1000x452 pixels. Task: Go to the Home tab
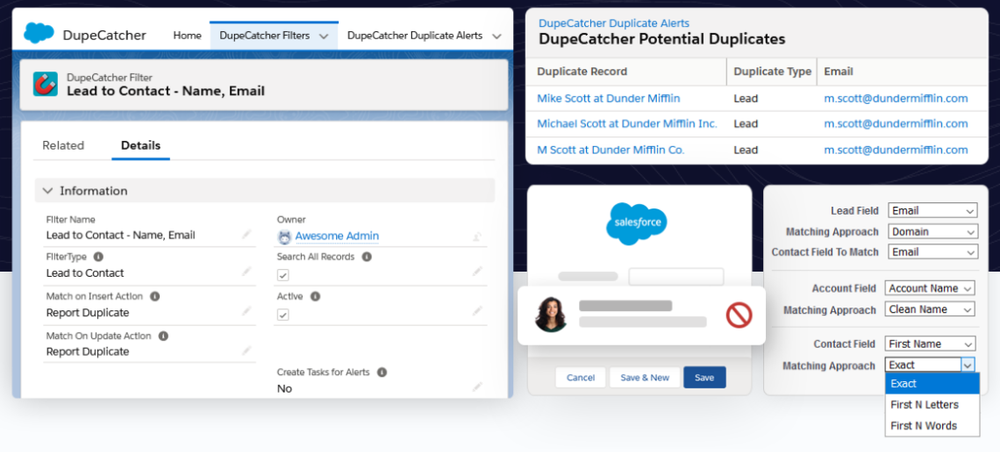click(x=187, y=36)
